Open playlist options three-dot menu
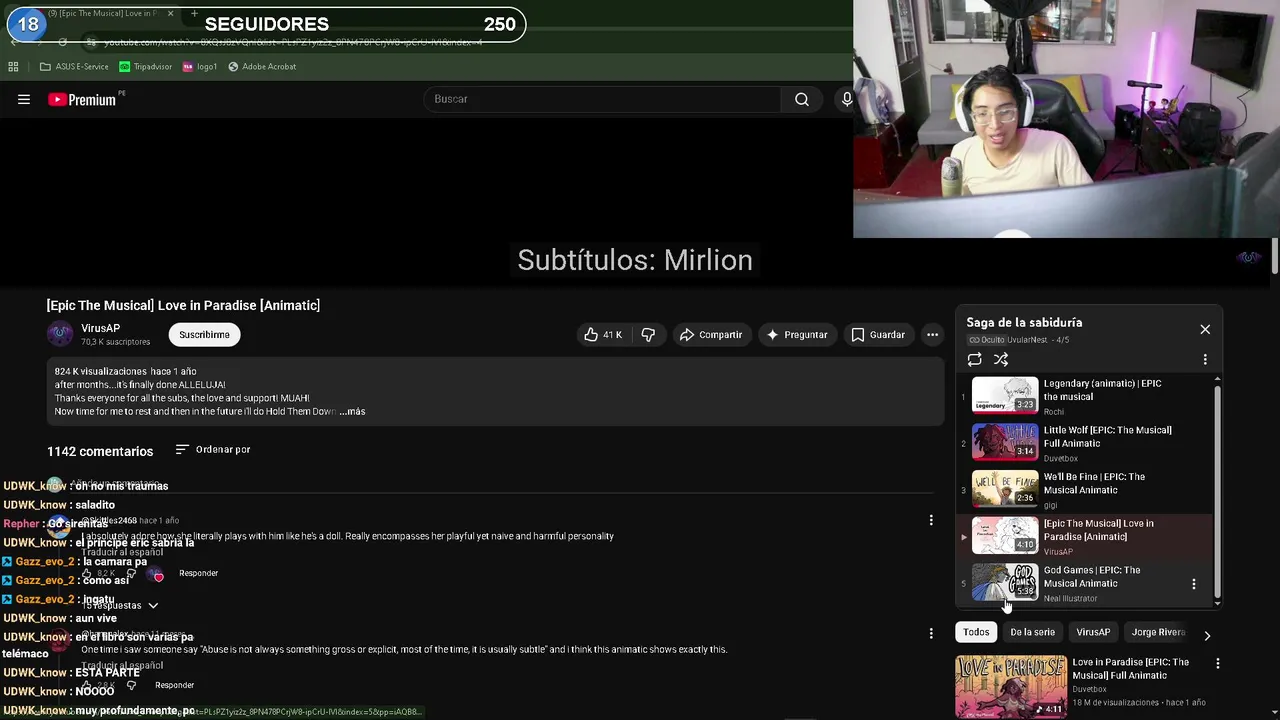Screen dimensions: 1280x720 pos(1205,359)
